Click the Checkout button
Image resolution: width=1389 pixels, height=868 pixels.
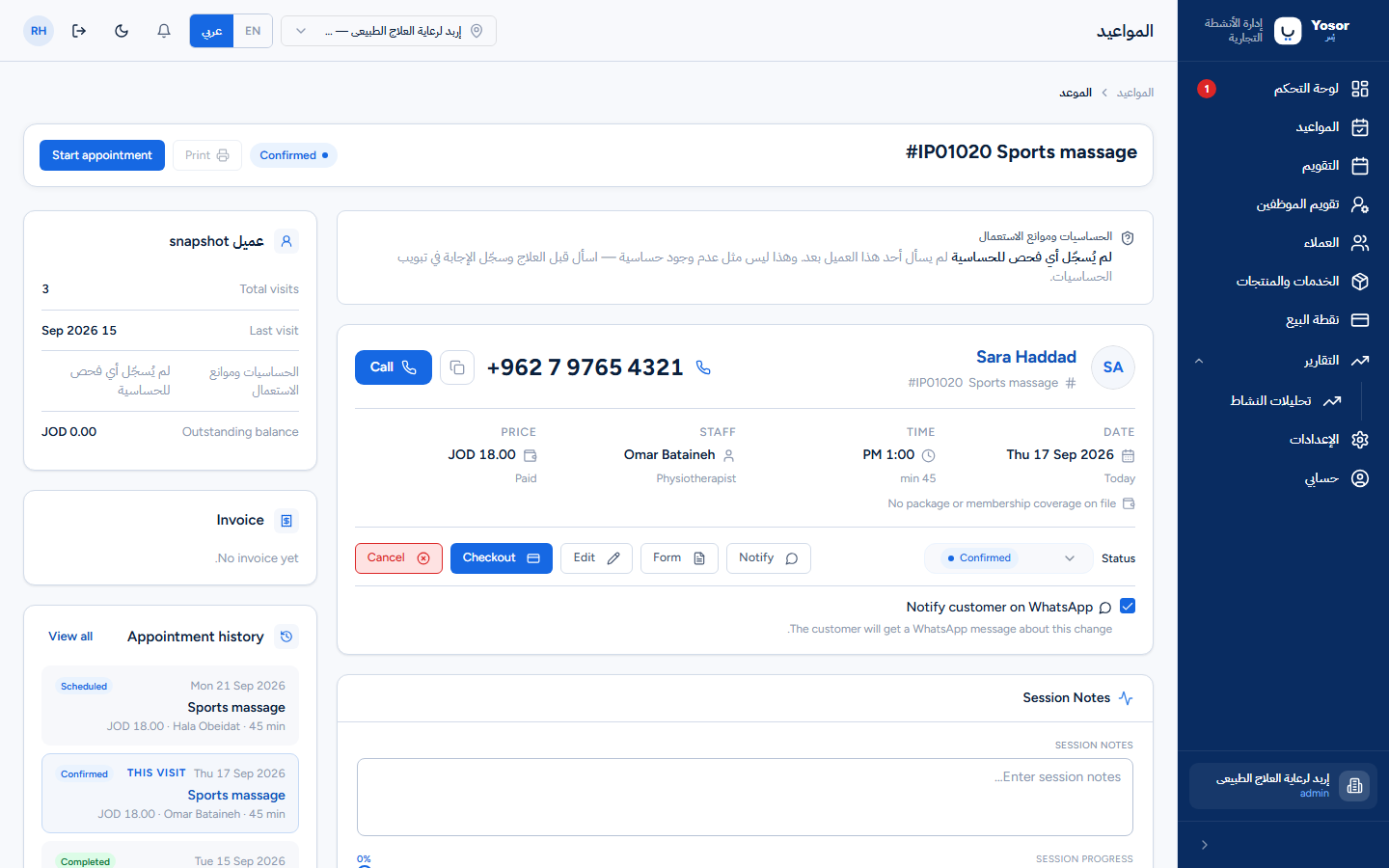502,558
